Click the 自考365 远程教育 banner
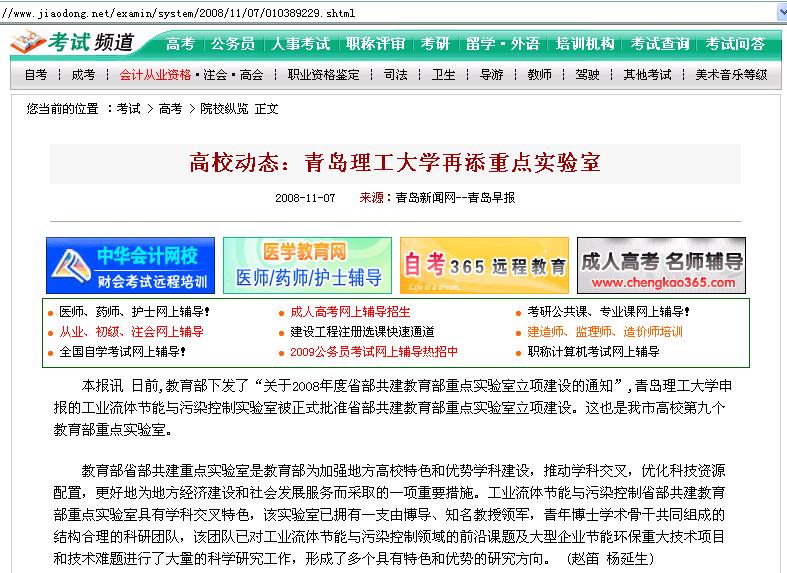787x573 pixels. 484,265
